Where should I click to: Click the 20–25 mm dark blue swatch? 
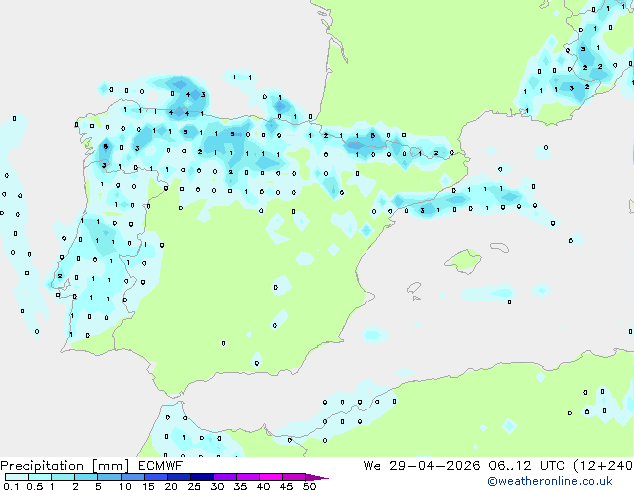(x=179, y=477)
